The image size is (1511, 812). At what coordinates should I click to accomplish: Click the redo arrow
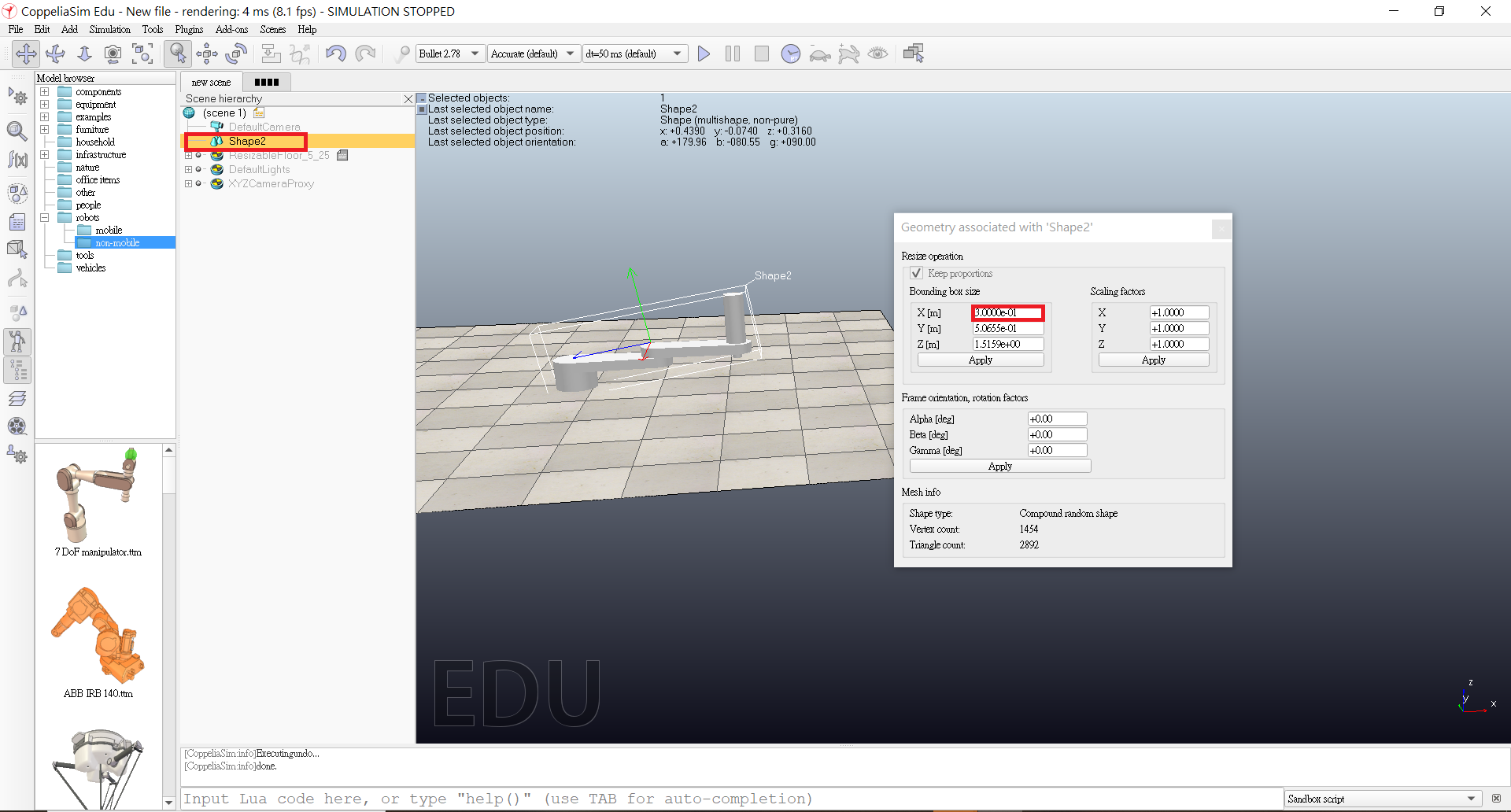click(x=365, y=54)
